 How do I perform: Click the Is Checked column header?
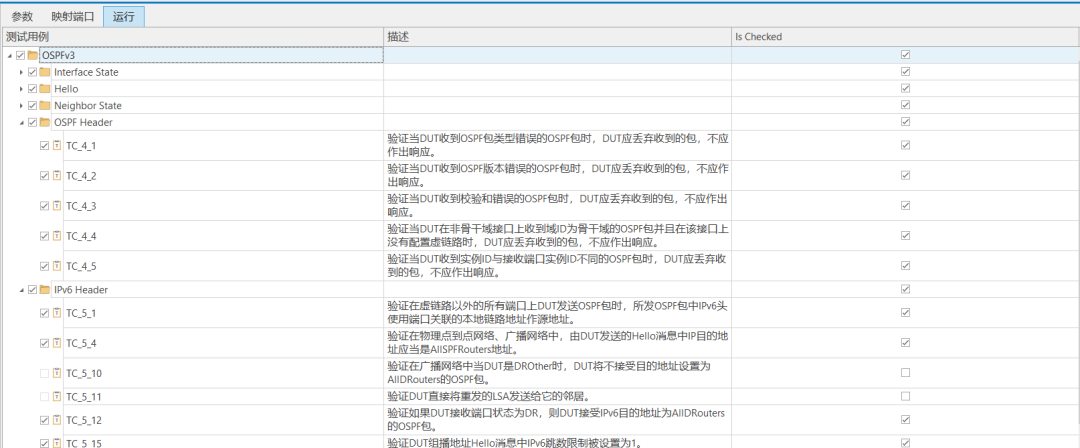coord(758,37)
